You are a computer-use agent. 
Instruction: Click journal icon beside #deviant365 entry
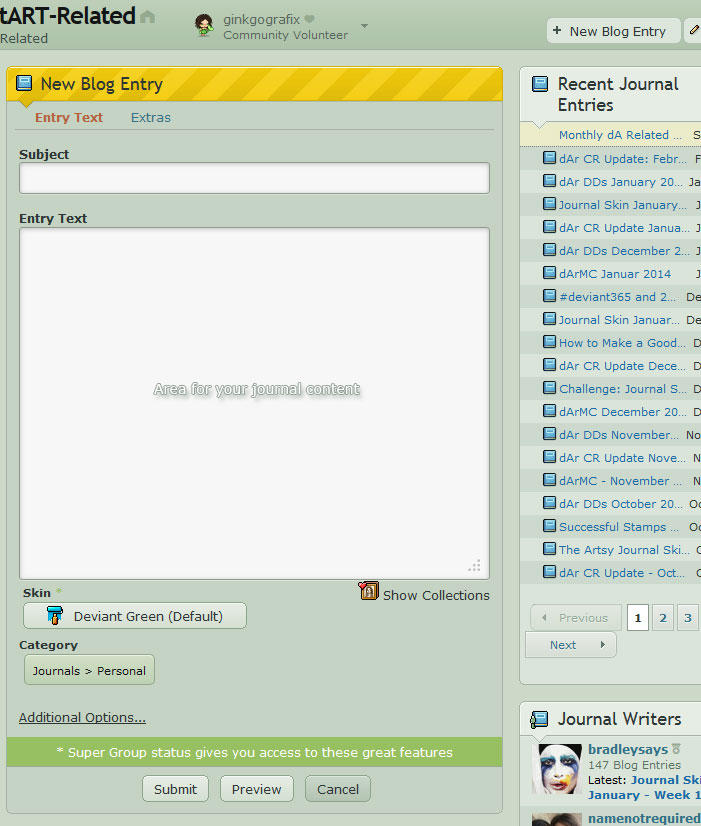(x=549, y=296)
